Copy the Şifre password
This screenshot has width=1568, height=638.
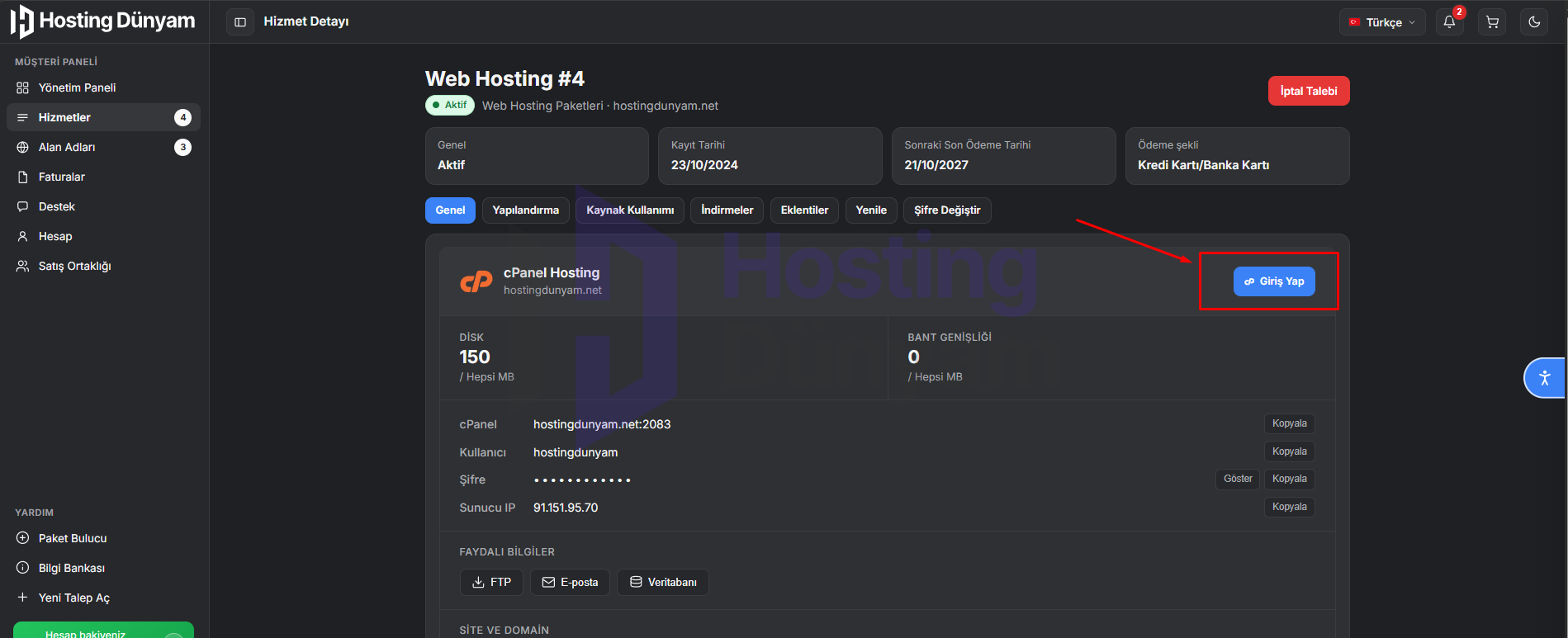point(1289,479)
